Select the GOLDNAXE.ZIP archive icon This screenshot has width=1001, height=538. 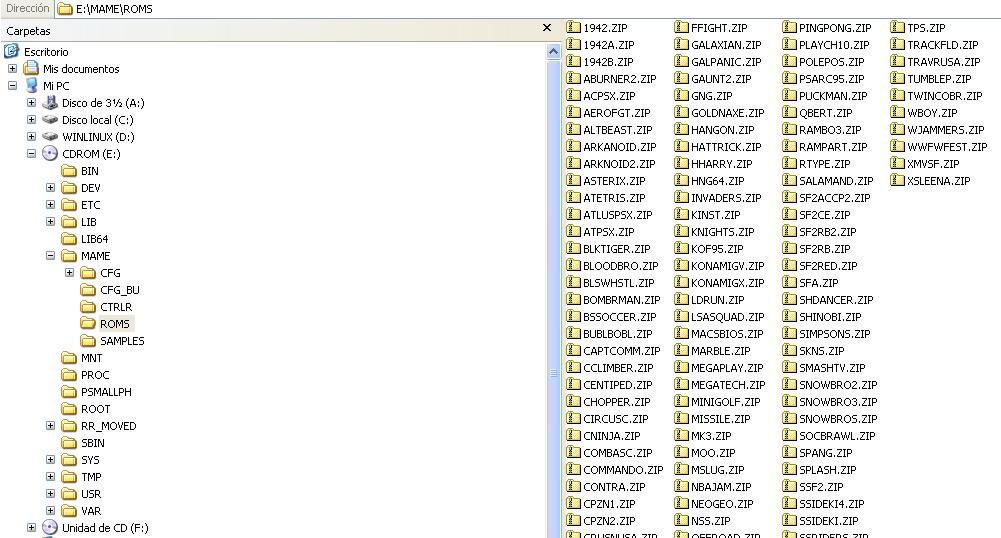[x=681, y=112]
